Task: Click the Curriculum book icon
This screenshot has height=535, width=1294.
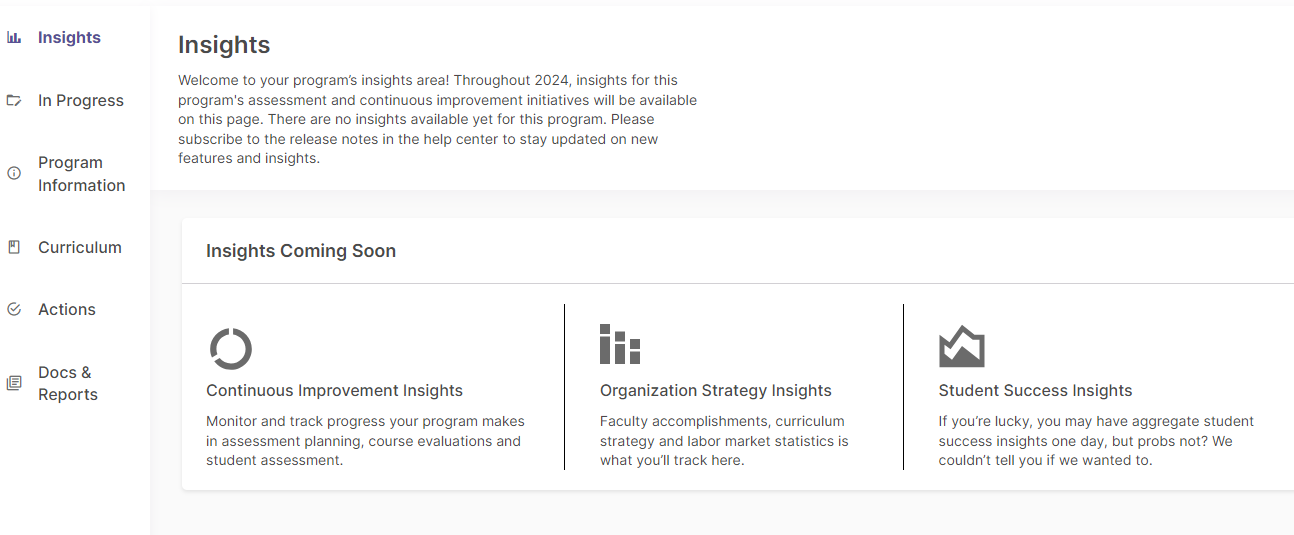Action: point(14,247)
